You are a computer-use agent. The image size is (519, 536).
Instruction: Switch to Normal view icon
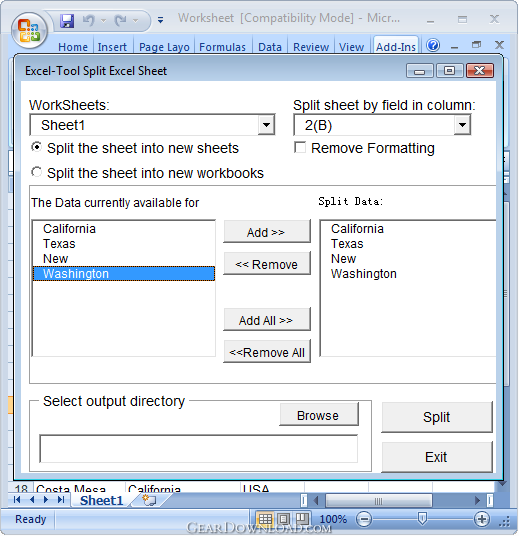coord(265,519)
